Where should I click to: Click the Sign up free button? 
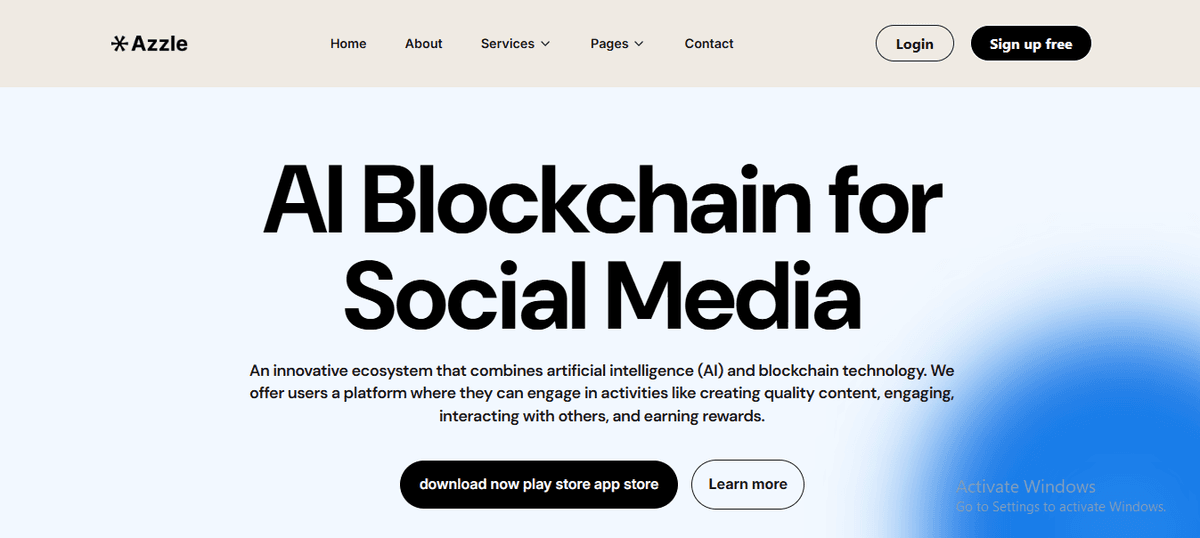(1030, 44)
